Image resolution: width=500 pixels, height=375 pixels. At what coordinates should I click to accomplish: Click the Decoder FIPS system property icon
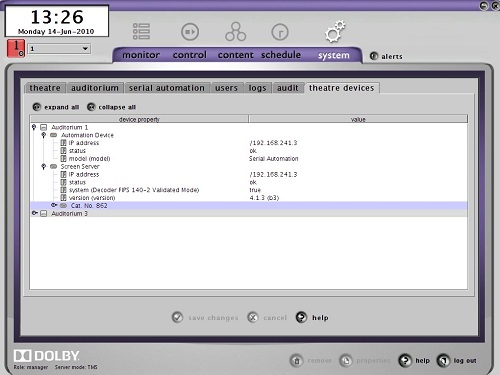63,190
